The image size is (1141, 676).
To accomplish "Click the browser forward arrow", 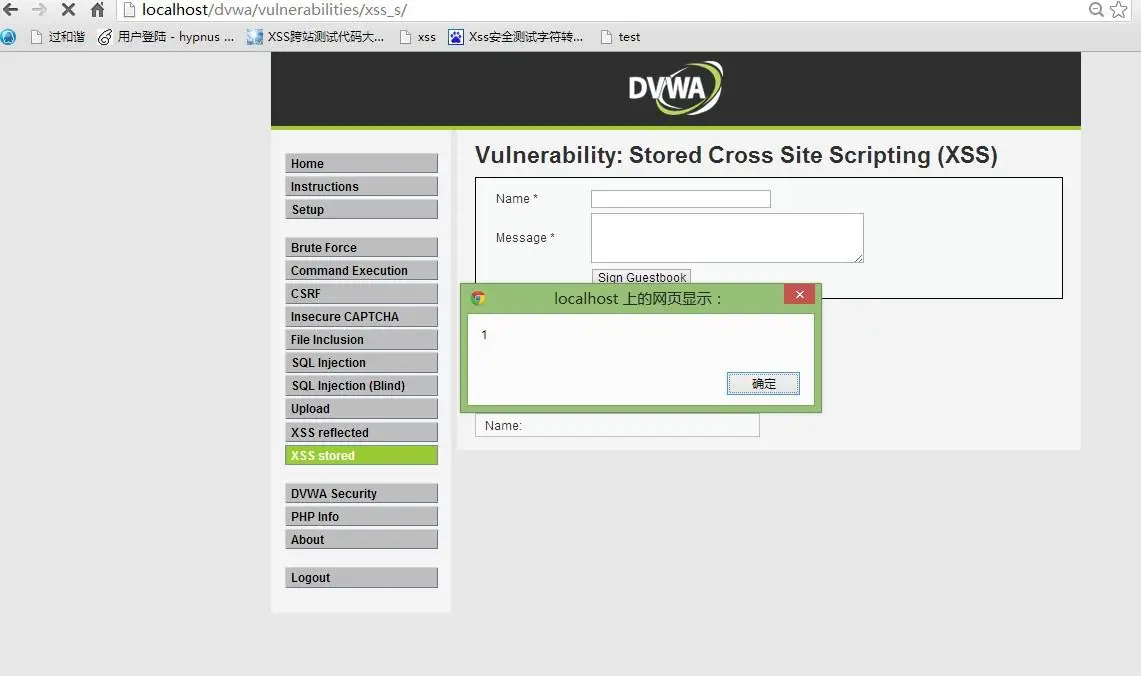I will coord(39,9).
